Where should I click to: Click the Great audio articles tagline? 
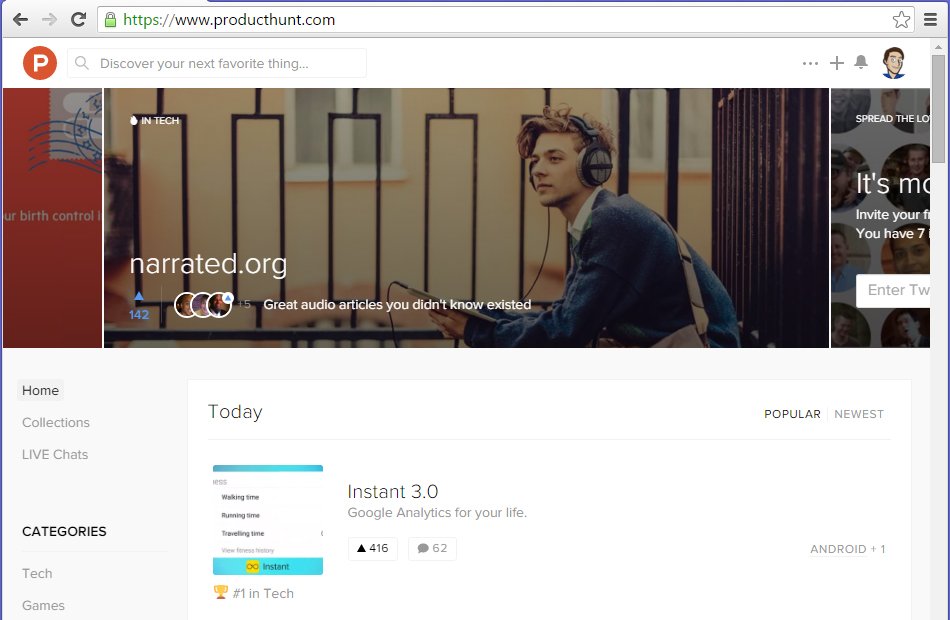click(x=397, y=305)
